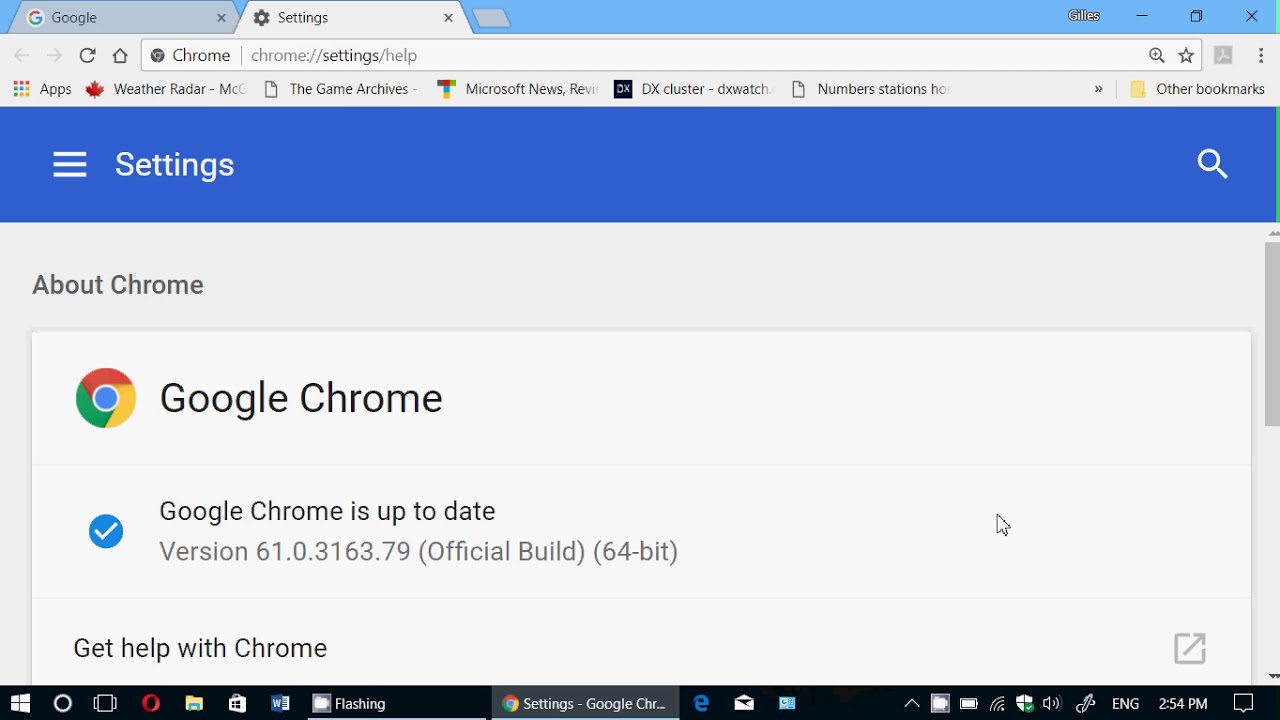Reload the current page

coord(87,56)
